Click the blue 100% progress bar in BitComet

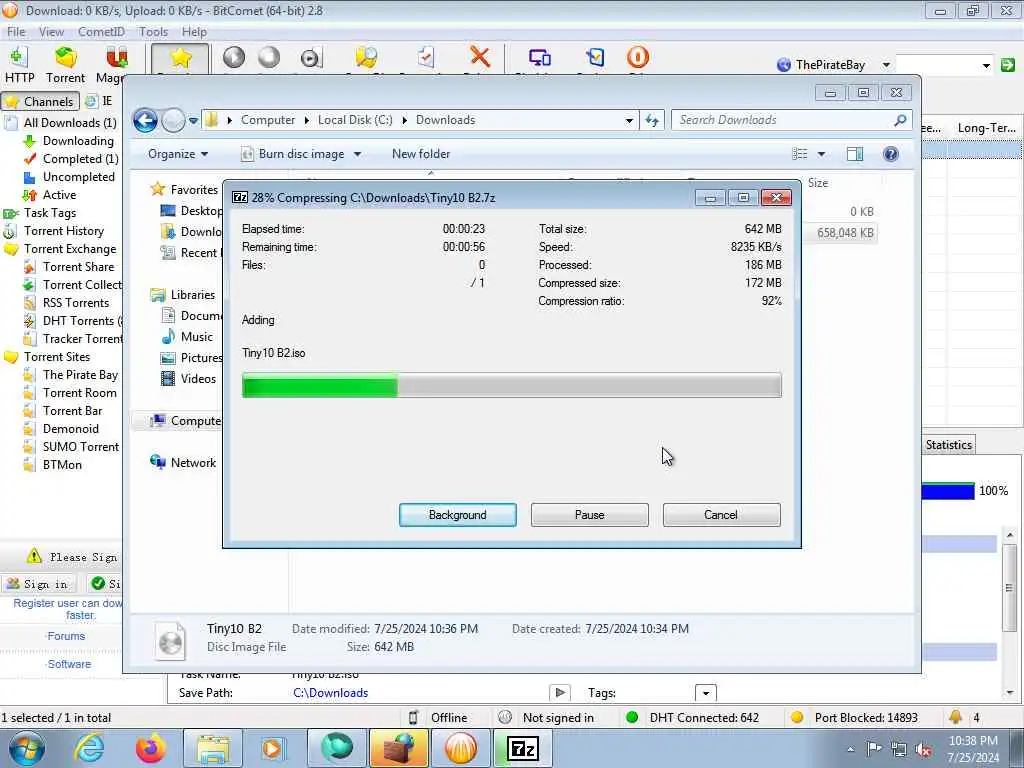coord(948,490)
